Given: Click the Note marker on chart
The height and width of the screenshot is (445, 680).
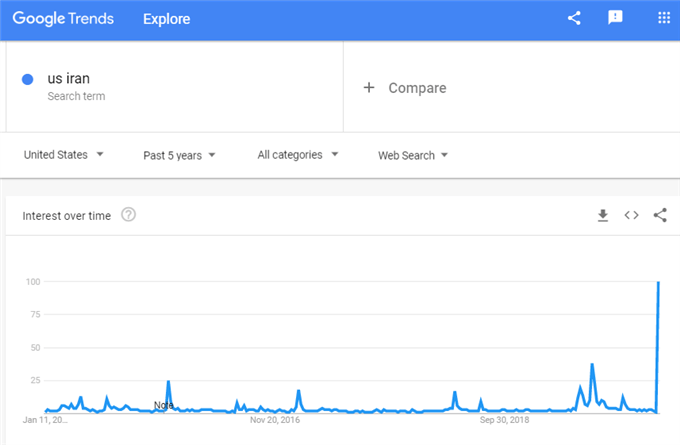Looking at the screenshot, I should click(x=164, y=405).
